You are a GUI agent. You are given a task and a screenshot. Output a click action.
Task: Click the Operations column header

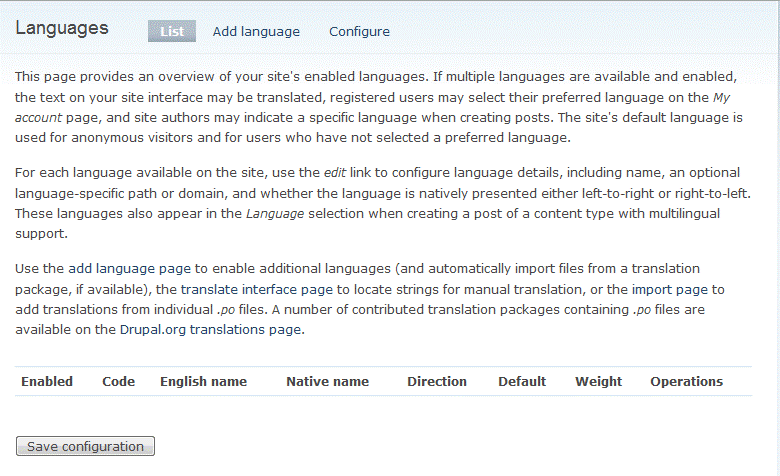pyautogui.click(x=686, y=381)
